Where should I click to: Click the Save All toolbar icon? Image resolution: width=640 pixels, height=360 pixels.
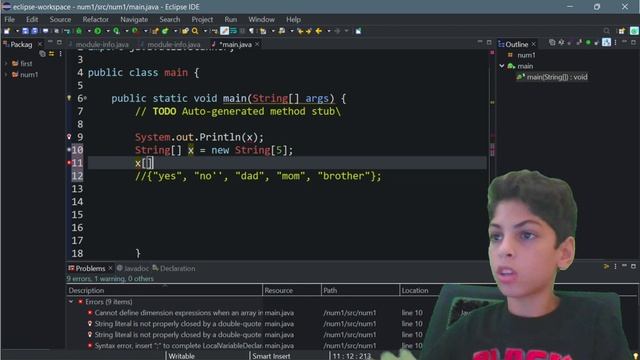click(35, 31)
